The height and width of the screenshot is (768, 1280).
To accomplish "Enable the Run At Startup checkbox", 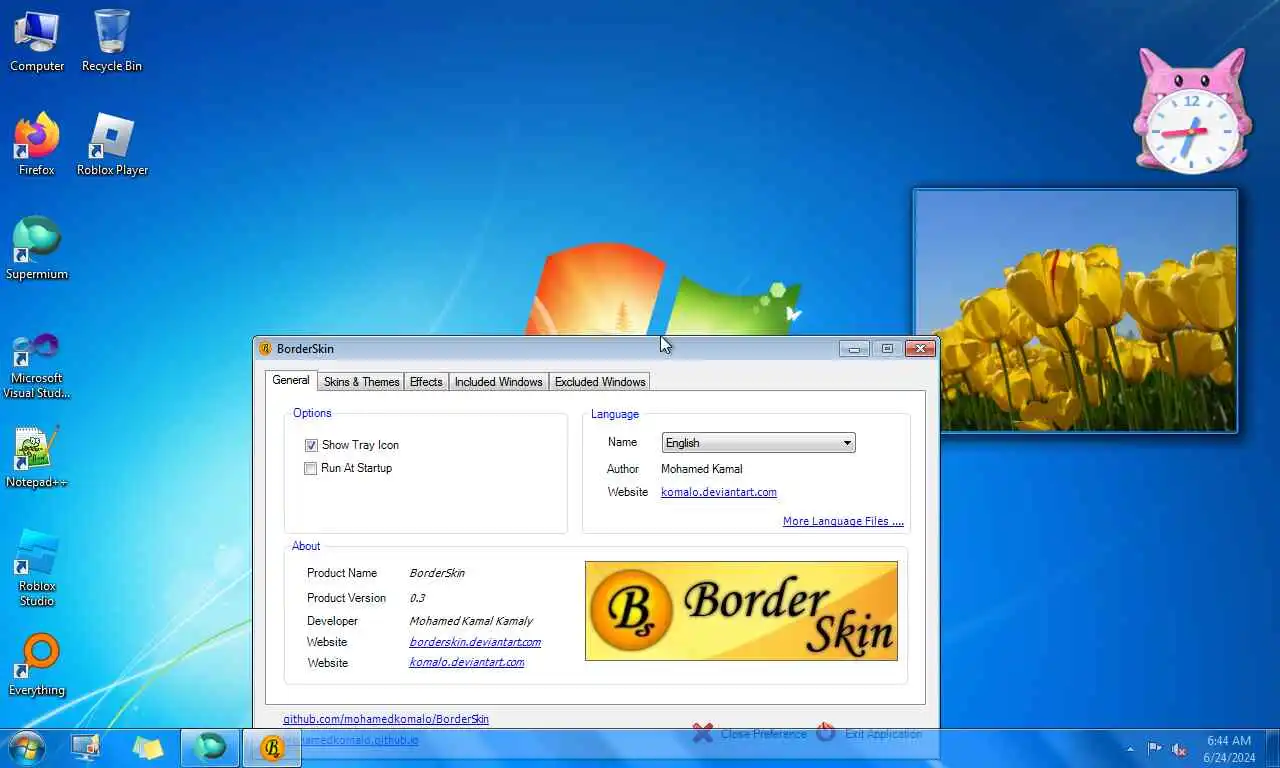I will 311,468.
